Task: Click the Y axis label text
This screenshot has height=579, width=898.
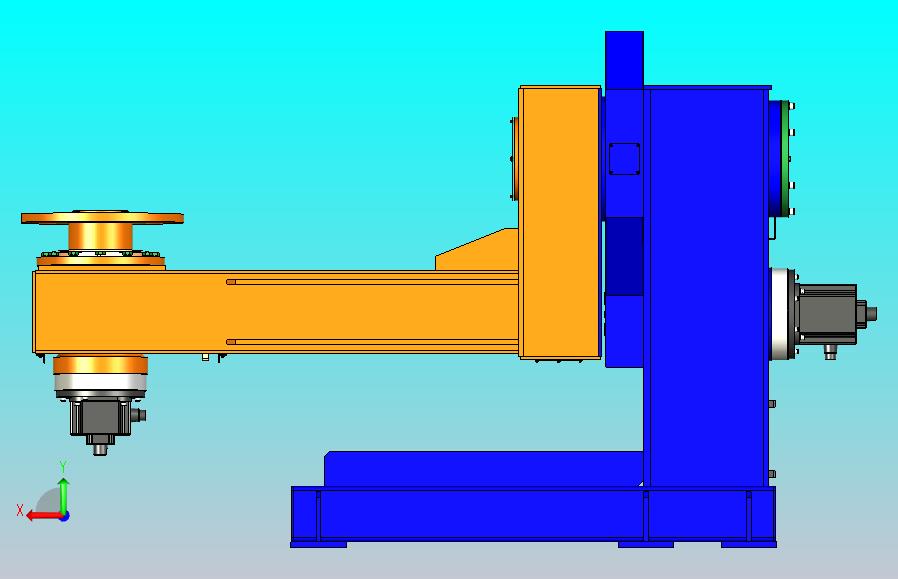Action: pos(64,467)
